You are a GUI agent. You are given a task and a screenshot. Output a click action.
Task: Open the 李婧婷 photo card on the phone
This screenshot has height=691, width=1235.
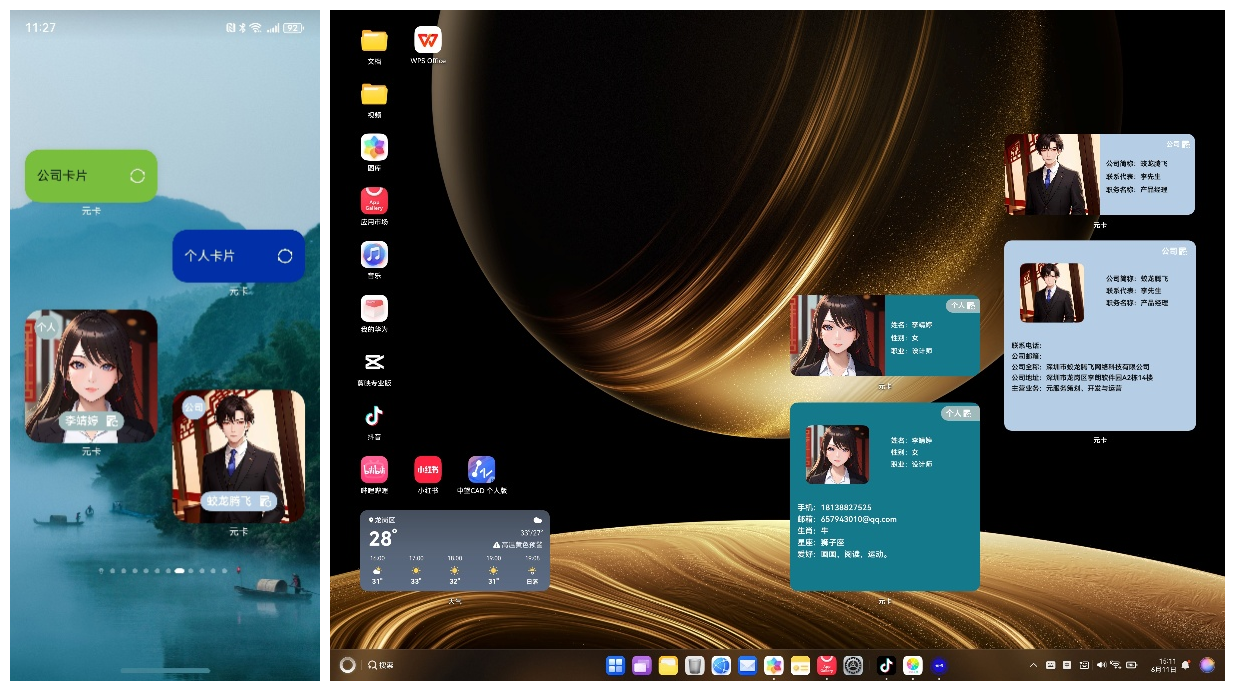(91, 376)
